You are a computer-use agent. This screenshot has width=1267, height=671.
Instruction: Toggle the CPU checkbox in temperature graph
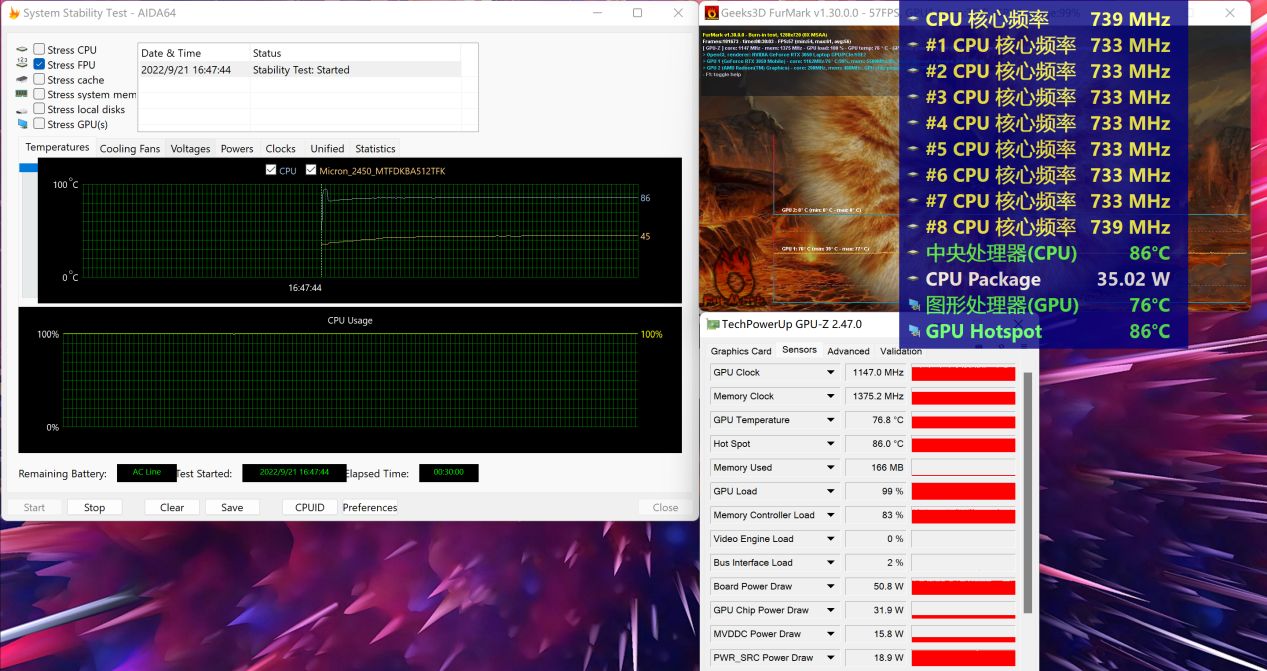tap(271, 170)
